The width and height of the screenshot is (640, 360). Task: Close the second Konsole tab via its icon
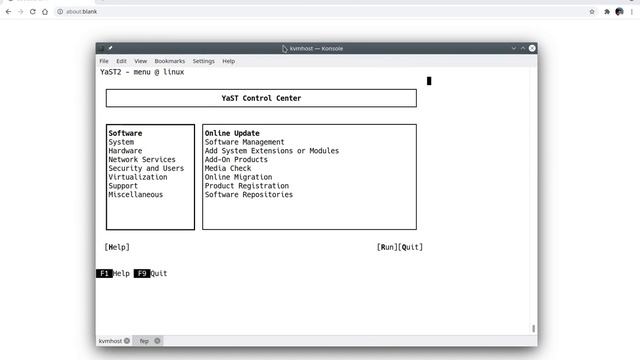(x=157, y=340)
